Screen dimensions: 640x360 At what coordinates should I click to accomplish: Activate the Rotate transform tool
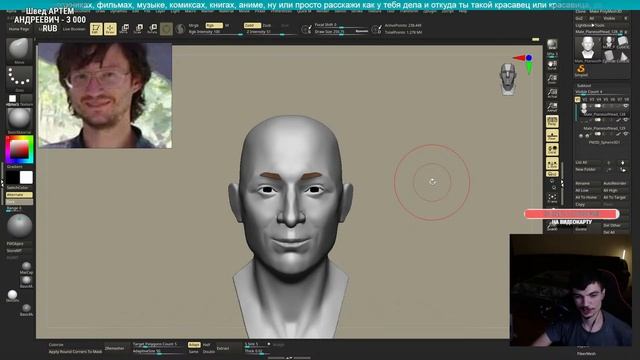click(x=152, y=29)
